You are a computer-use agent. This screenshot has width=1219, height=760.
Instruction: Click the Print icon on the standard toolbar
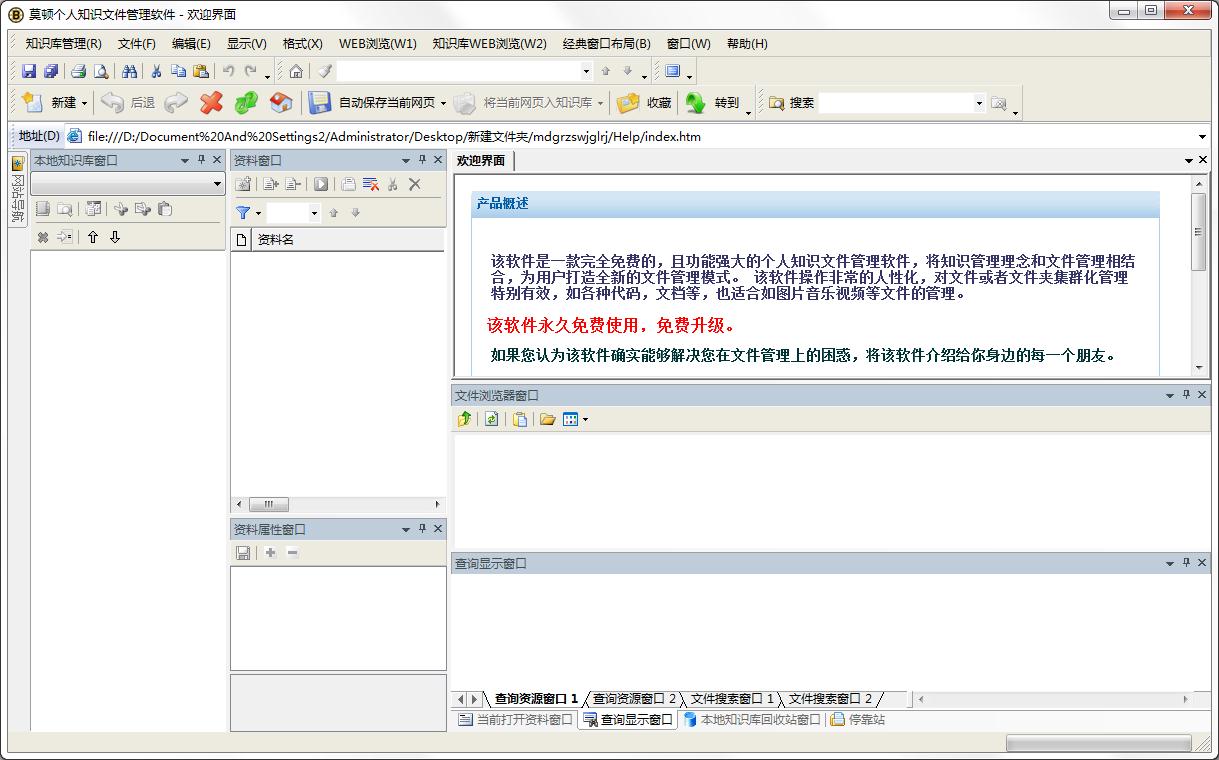click(x=79, y=71)
